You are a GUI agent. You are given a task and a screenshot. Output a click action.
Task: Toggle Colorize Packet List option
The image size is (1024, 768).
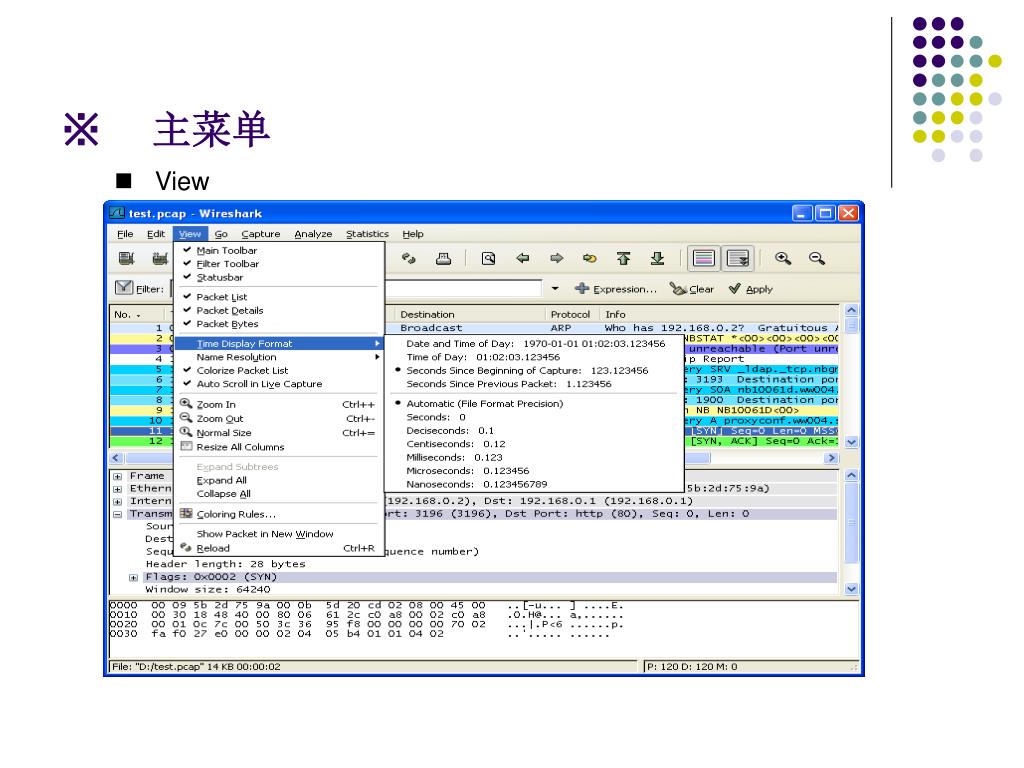coord(242,370)
